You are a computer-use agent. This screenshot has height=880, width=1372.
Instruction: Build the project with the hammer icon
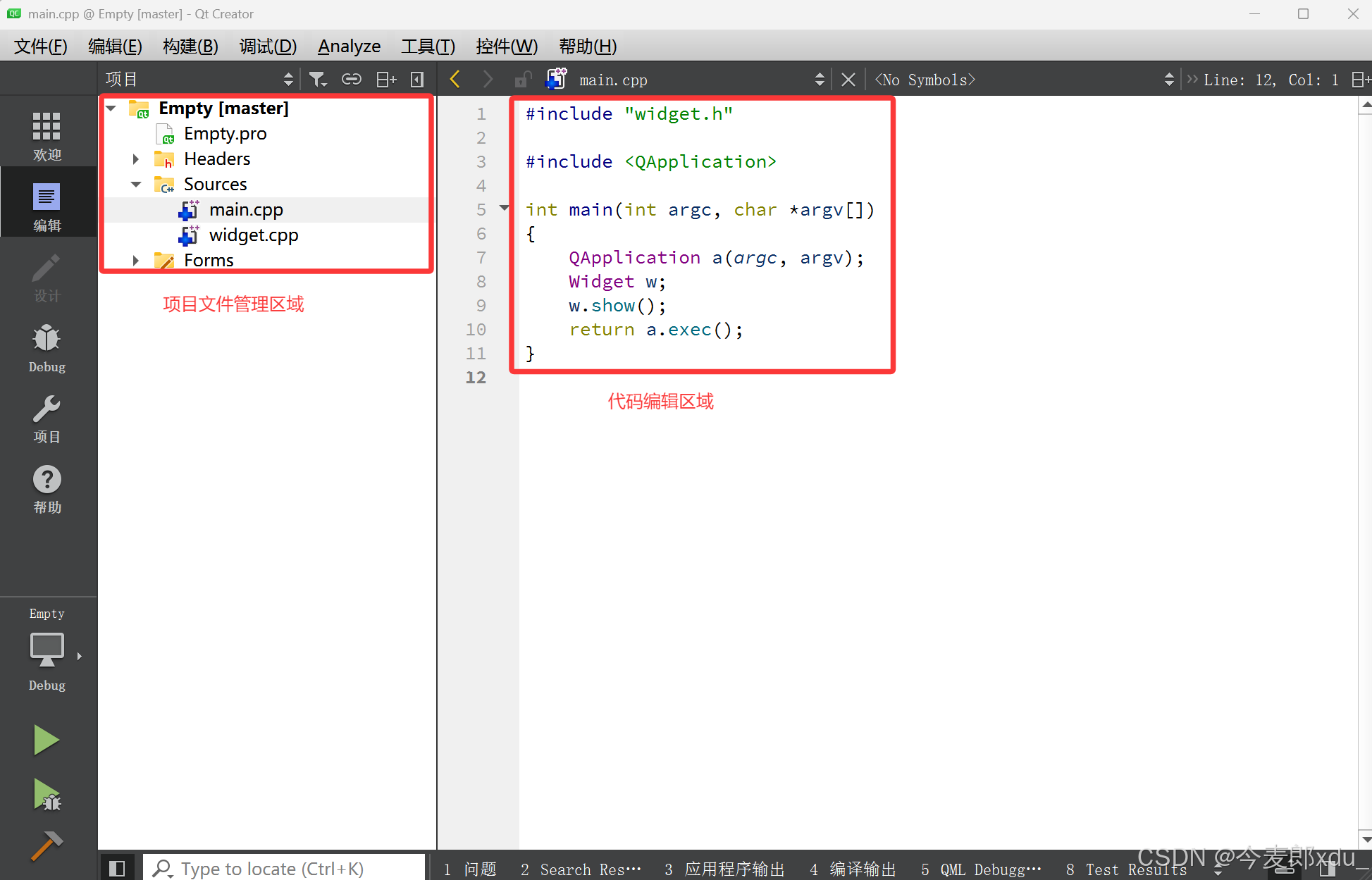click(x=47, y=846)
